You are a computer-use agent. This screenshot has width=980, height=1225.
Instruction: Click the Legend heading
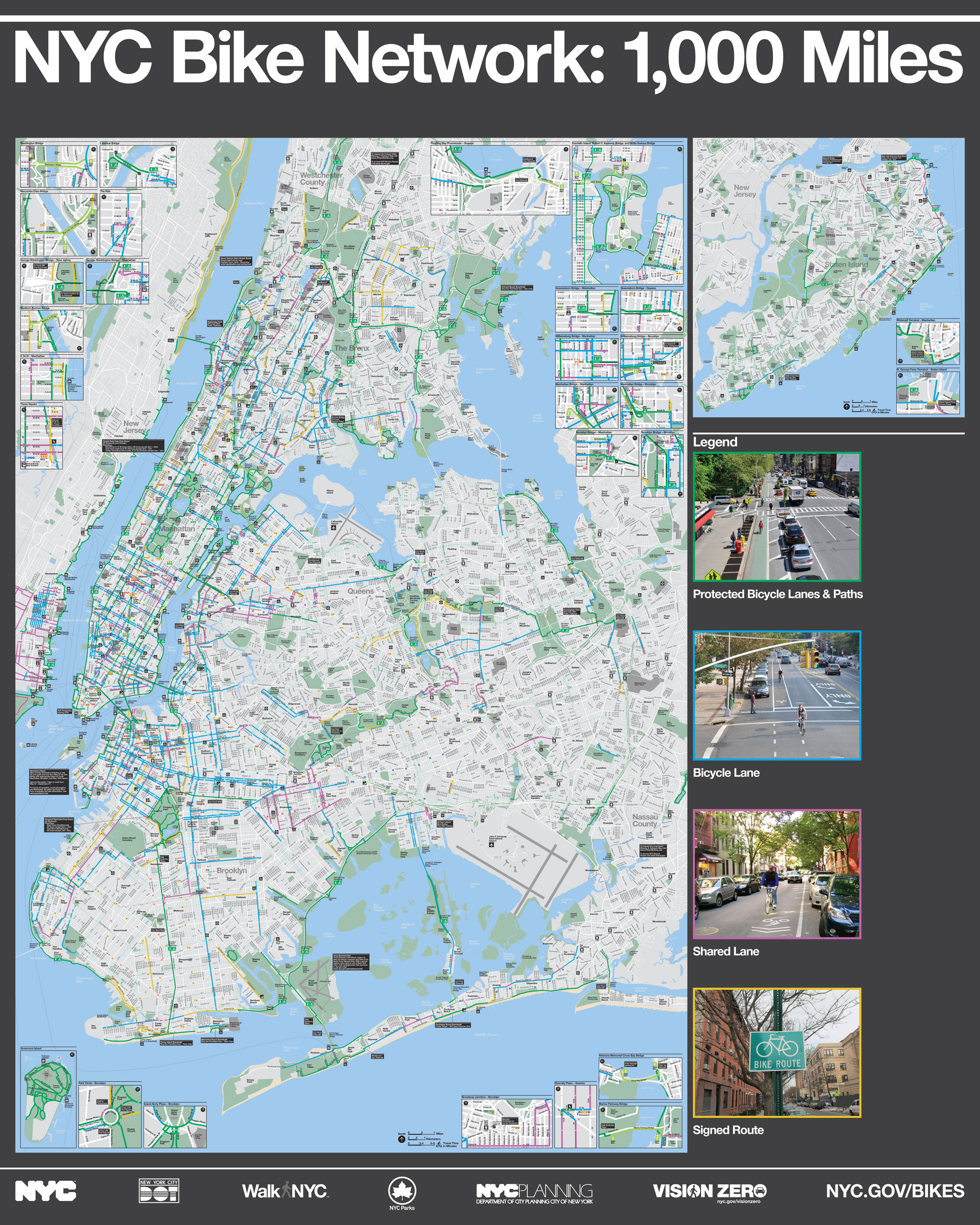click(715, 442)
